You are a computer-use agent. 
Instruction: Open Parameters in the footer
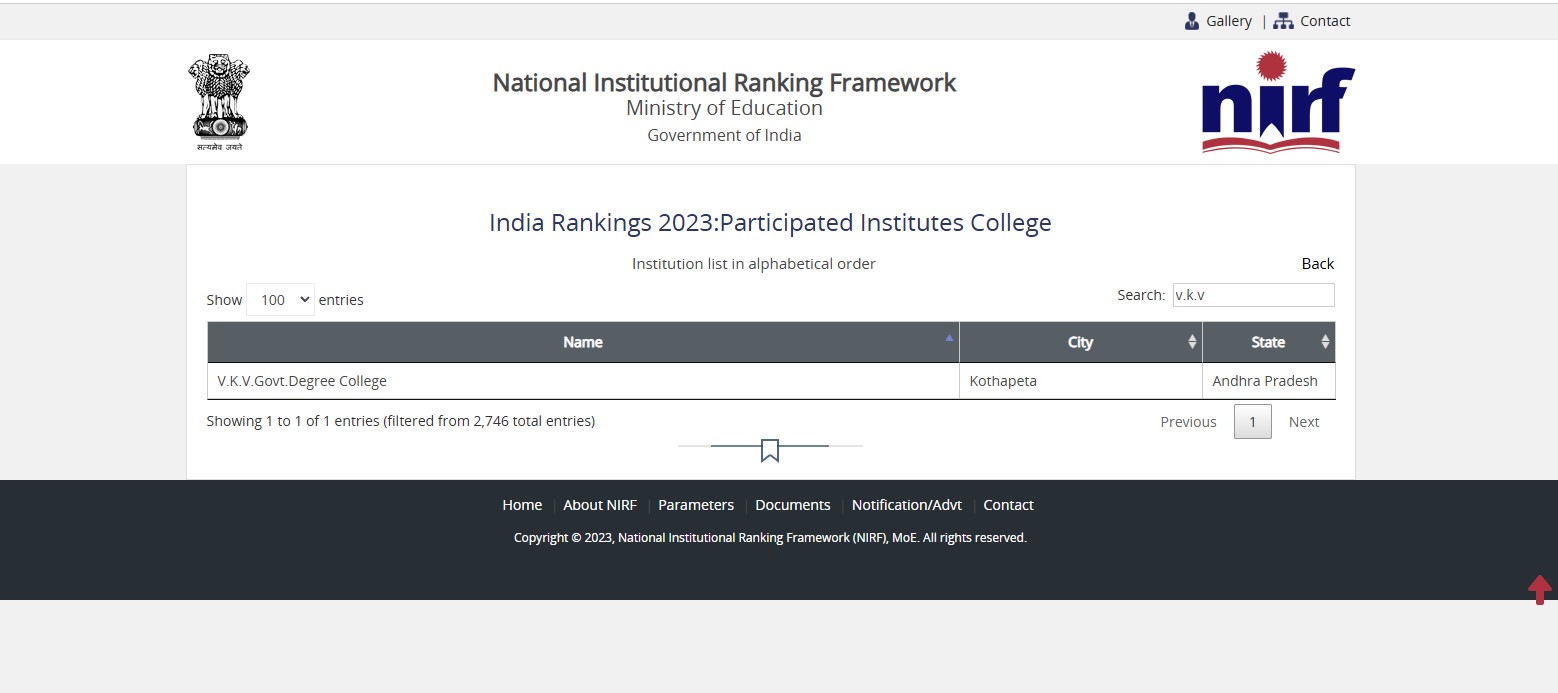coord(696,505)
